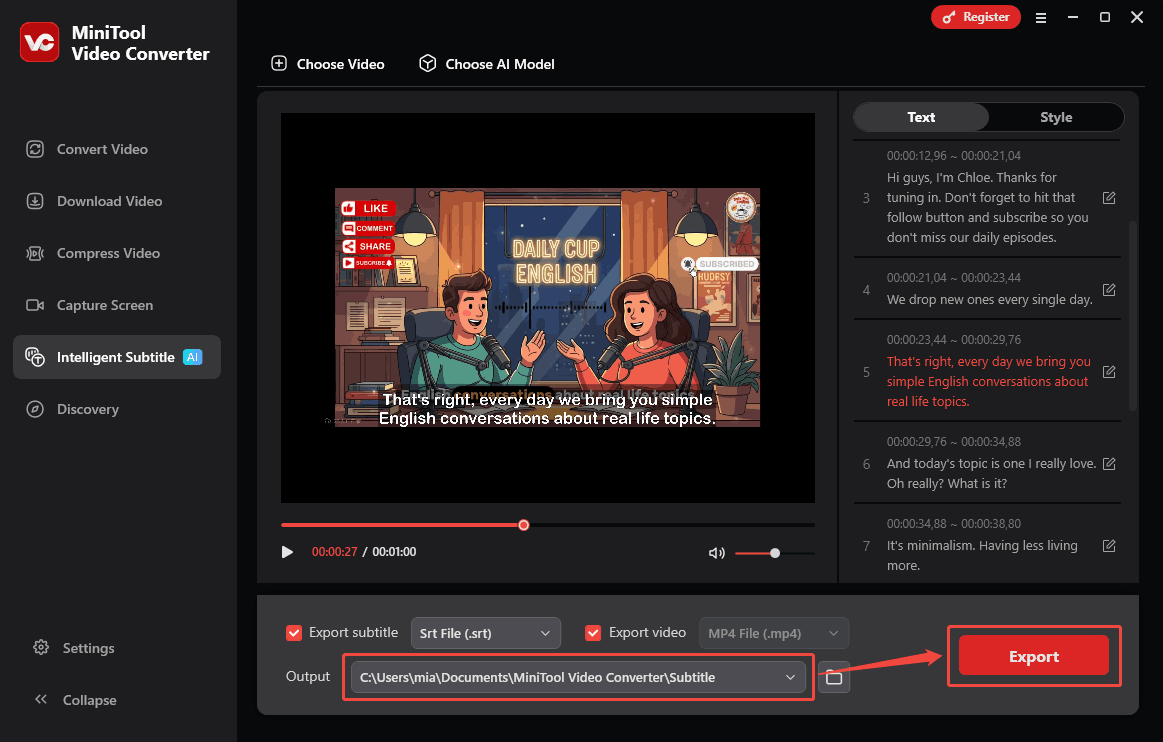Click the folder icon to browse output location

tap(833, 677)
